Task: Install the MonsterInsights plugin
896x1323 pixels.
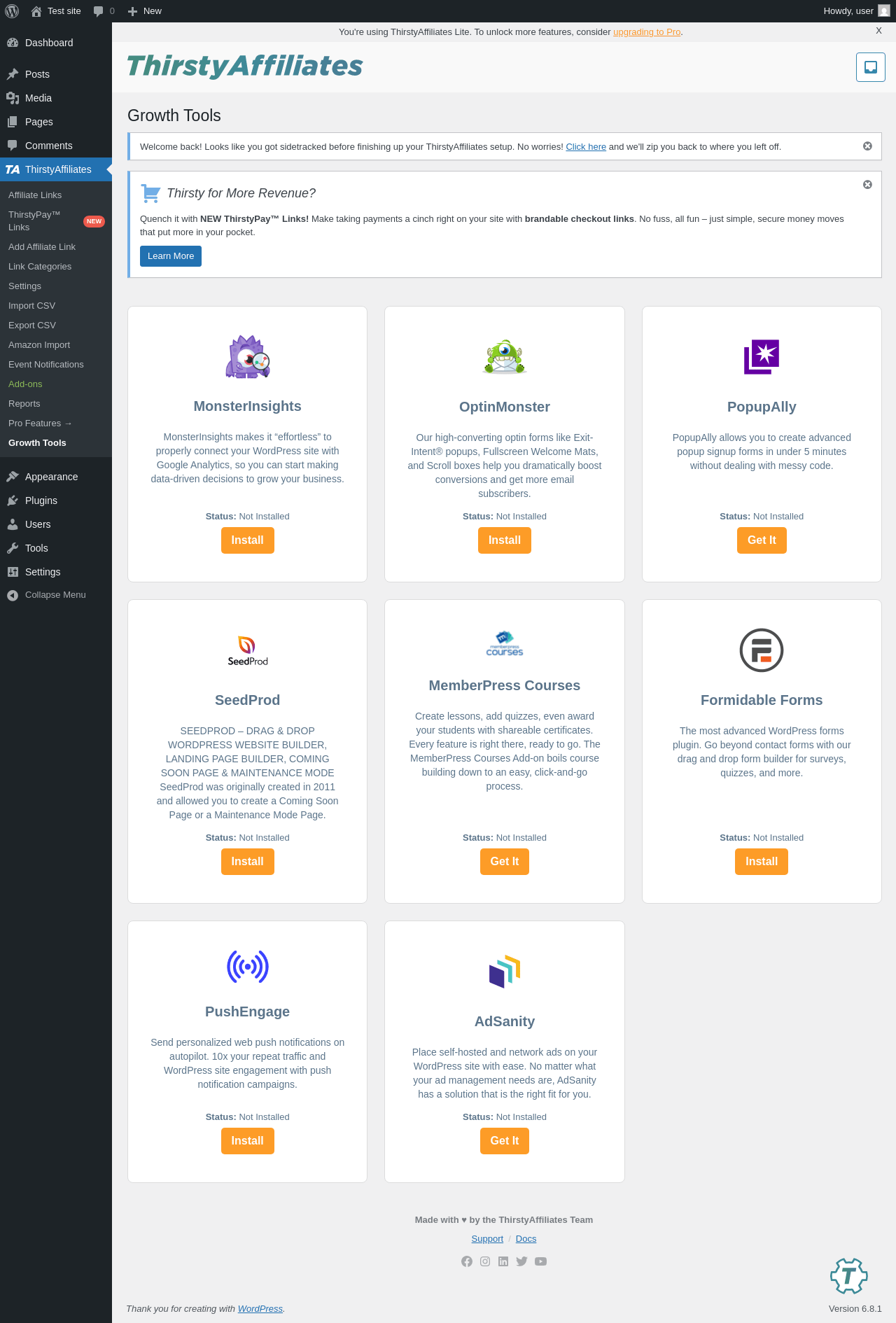Action: coord(248,540)
